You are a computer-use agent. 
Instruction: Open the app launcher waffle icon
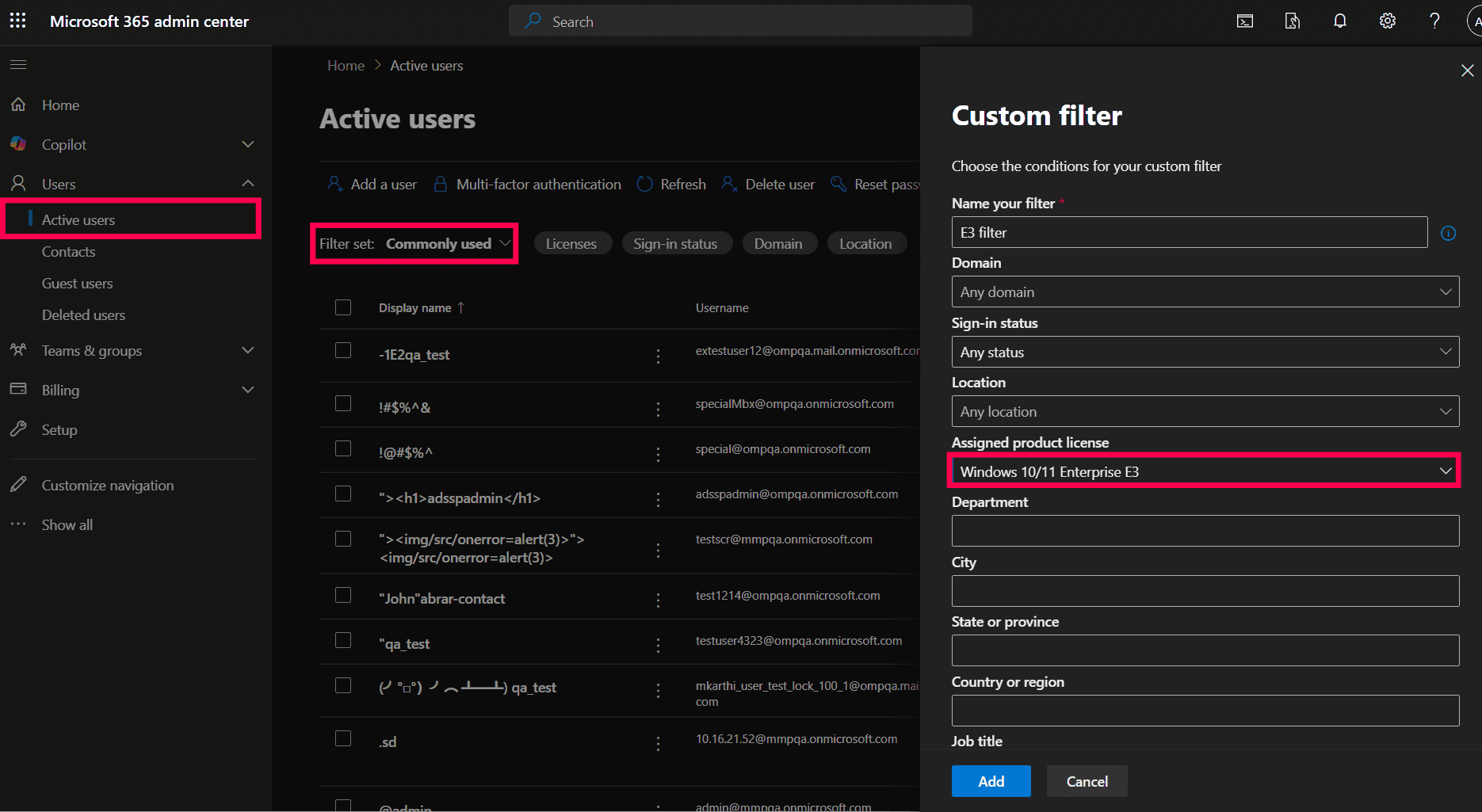[17, 21]
